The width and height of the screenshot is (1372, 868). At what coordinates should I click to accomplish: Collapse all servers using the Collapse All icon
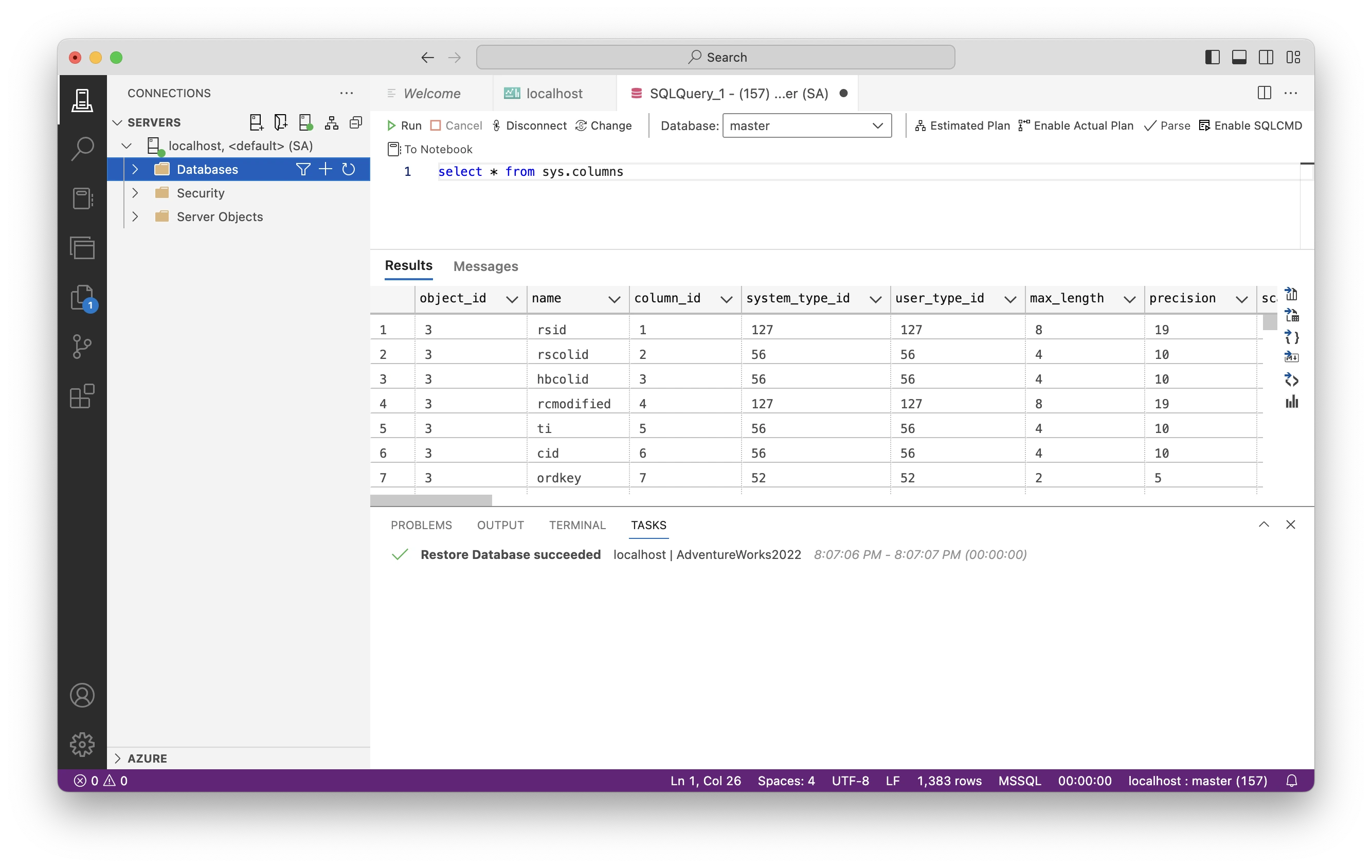coord(356,122)
